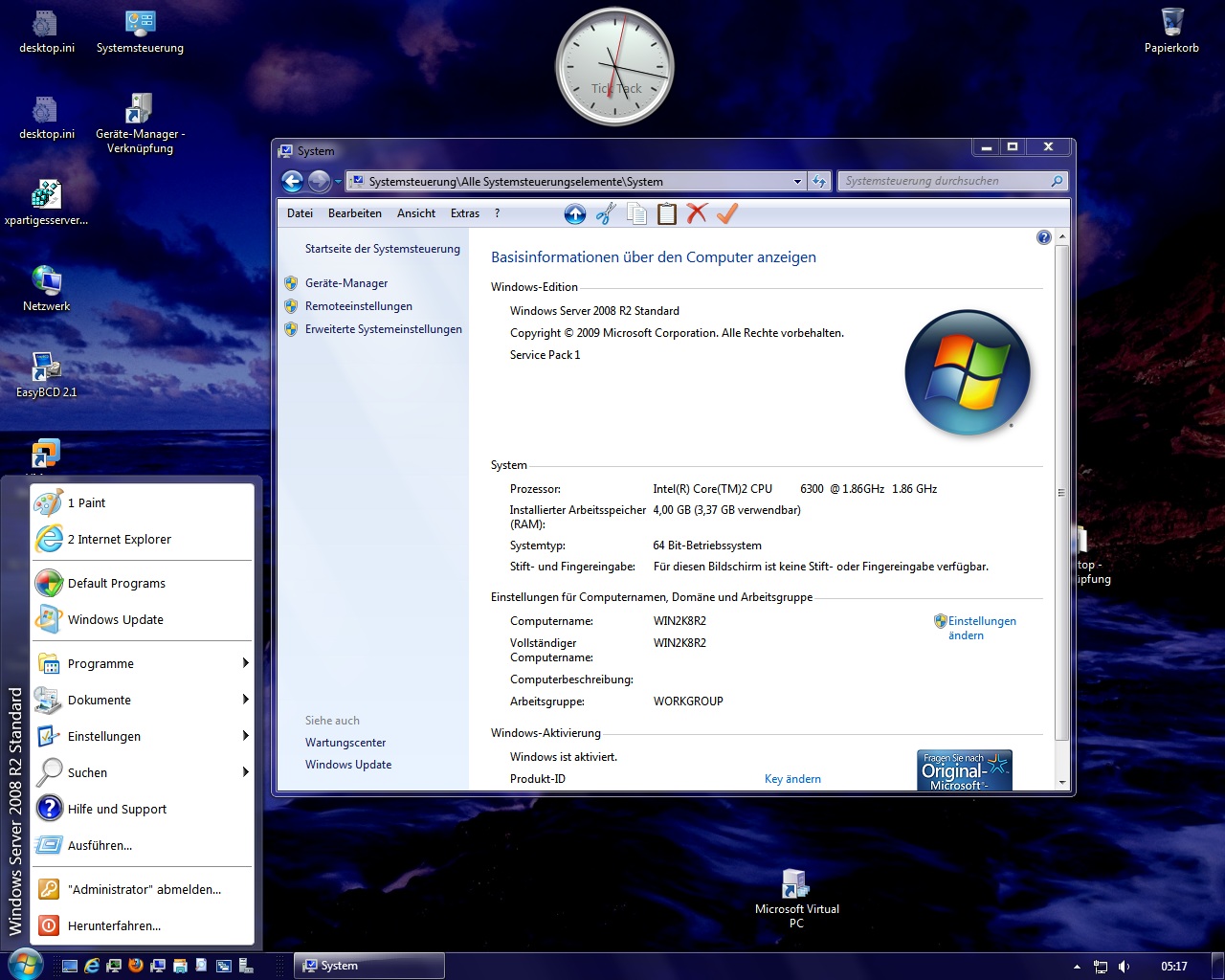The height and width of the screenshot is (980, 1225).
Task: Click the blue Up arrow toolbar icon
Action: click(x=574, y=213)
